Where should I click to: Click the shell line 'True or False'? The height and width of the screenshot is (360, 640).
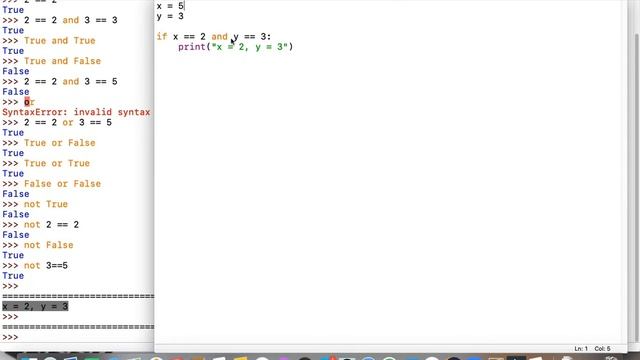[x=60, y=143]
